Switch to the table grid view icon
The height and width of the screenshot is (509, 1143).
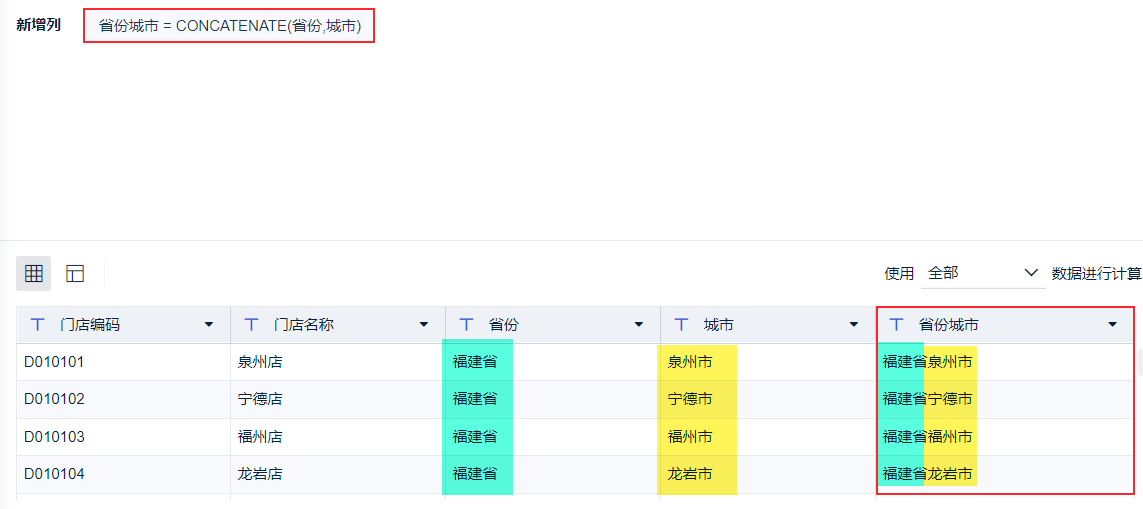coord(34,273)
